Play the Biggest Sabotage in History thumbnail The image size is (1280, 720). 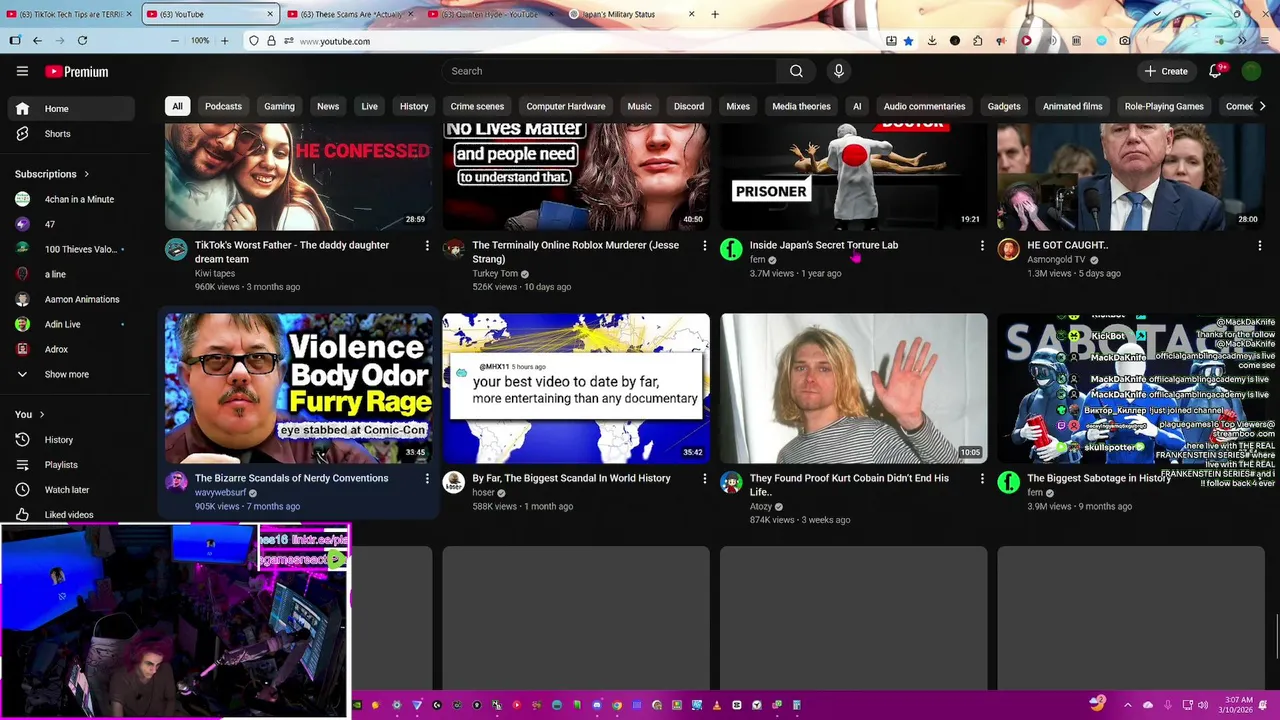1131,388
